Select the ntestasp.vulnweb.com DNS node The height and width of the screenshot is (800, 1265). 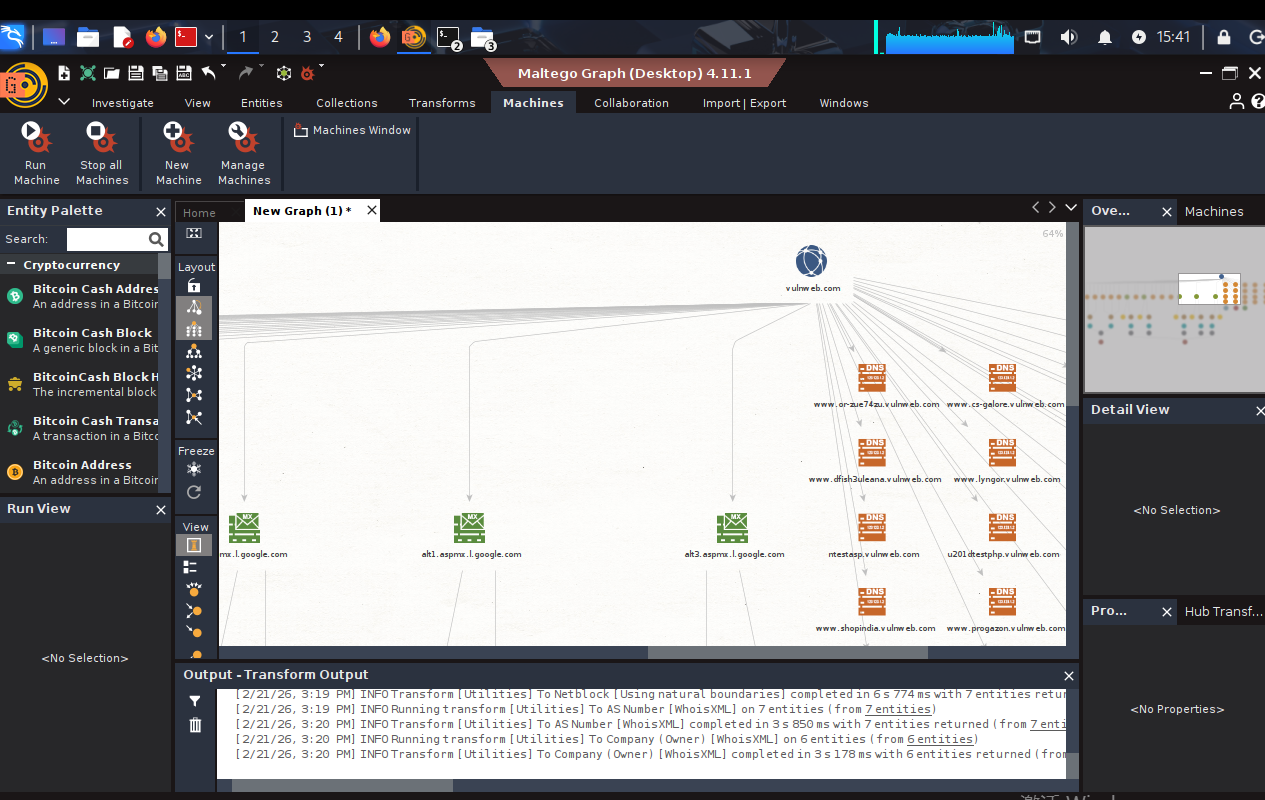[872, 527]
